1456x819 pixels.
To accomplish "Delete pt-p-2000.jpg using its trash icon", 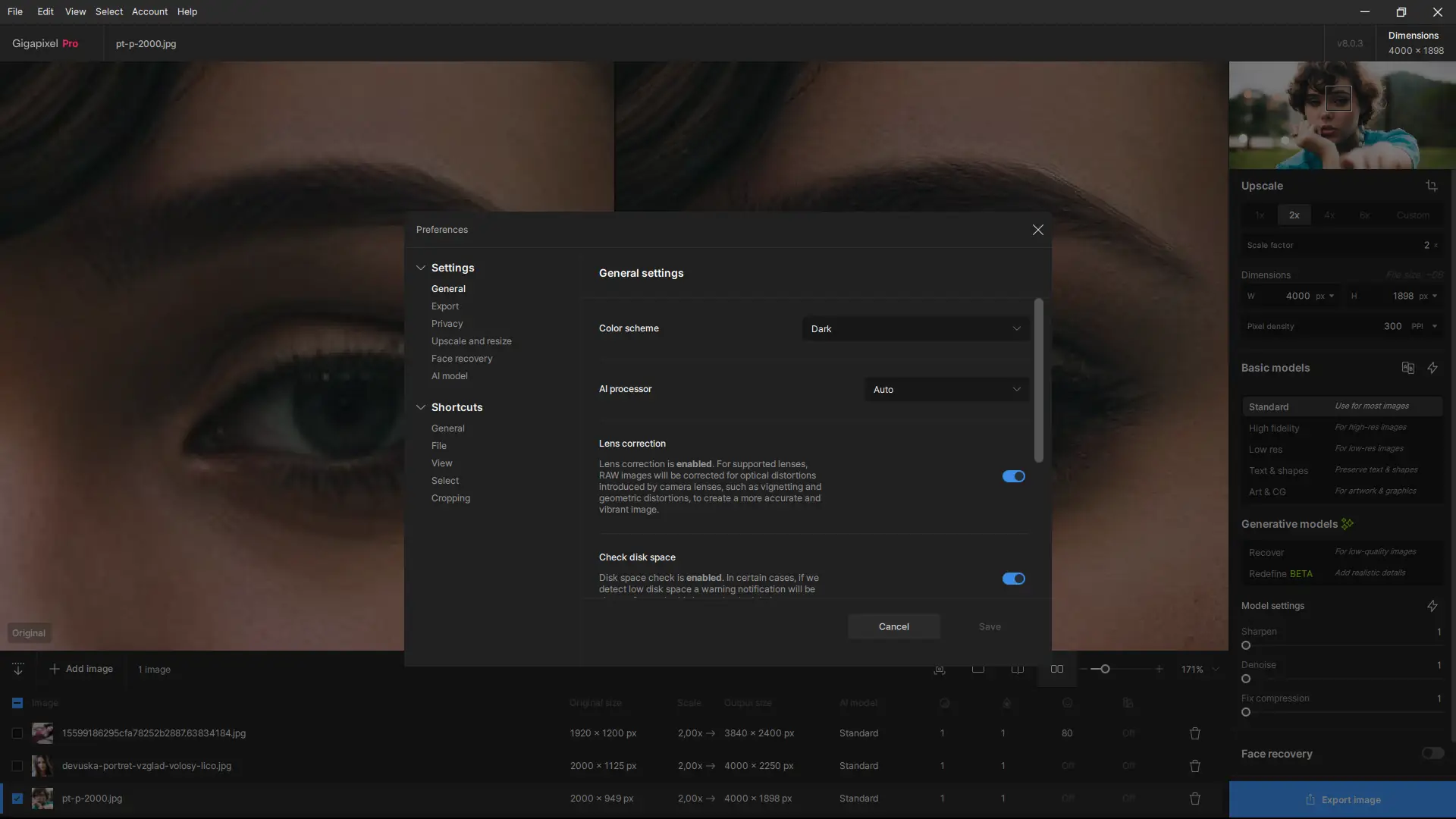I will pyautogui.click(x=1195, y=799).
